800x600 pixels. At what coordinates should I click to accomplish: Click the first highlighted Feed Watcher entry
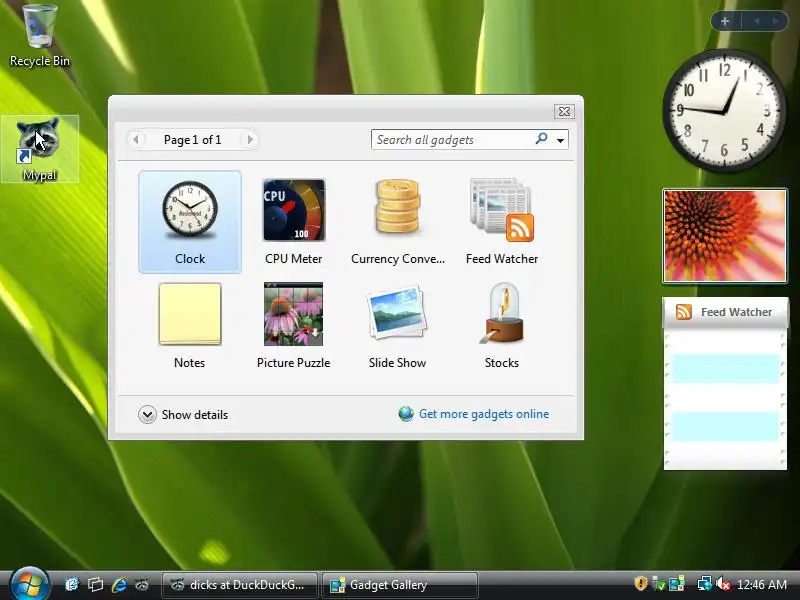pos(725,368)
